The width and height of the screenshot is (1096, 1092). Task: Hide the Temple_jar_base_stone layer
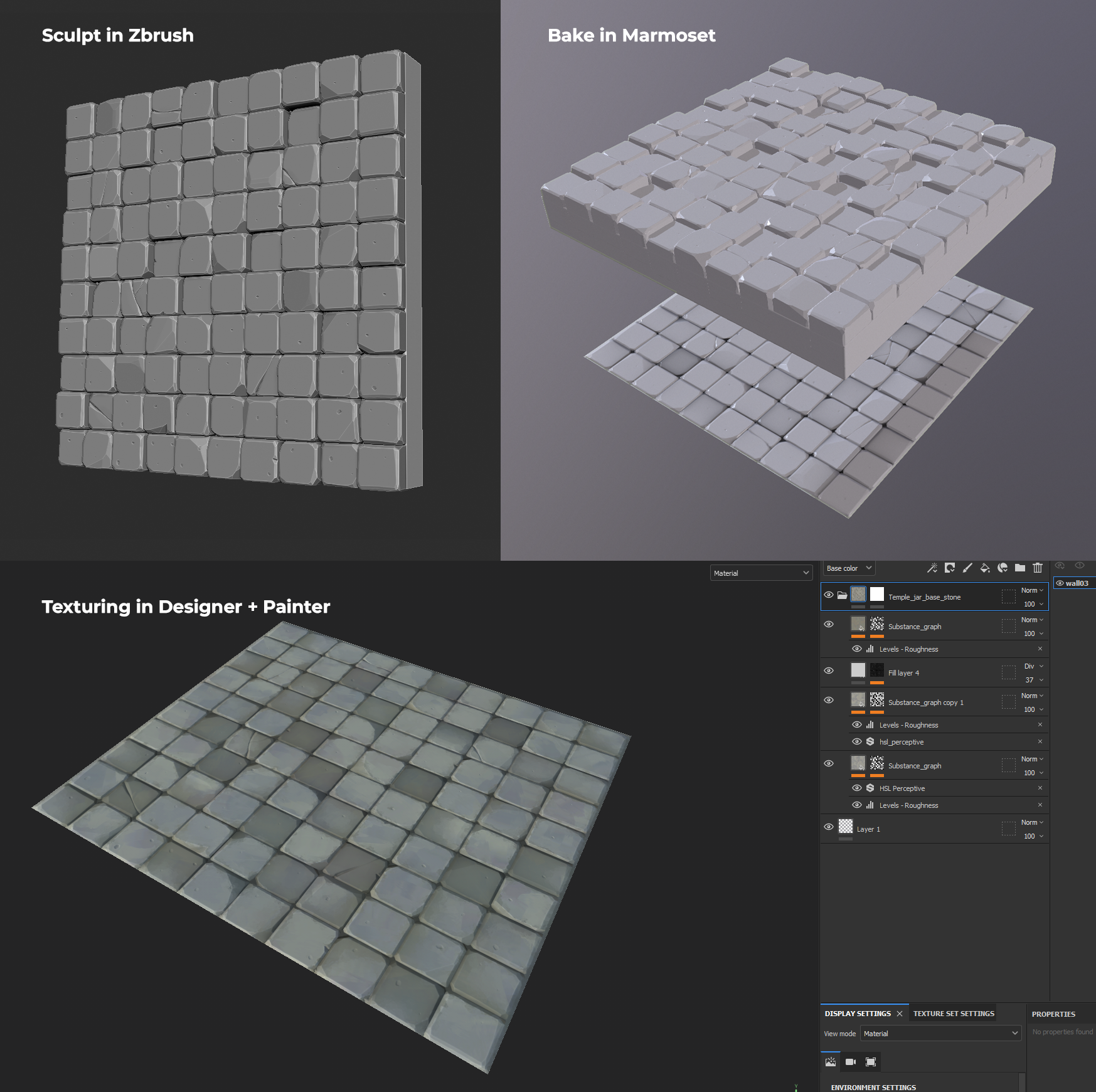(x=829, y=595)
